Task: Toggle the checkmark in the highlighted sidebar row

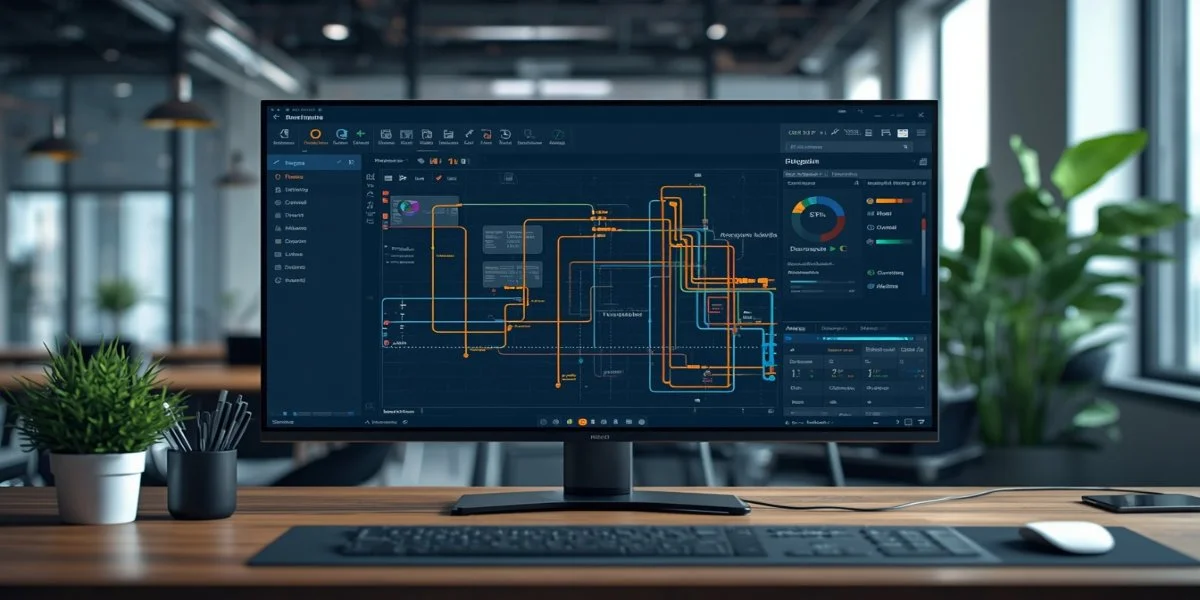Action: click(338, 162)
